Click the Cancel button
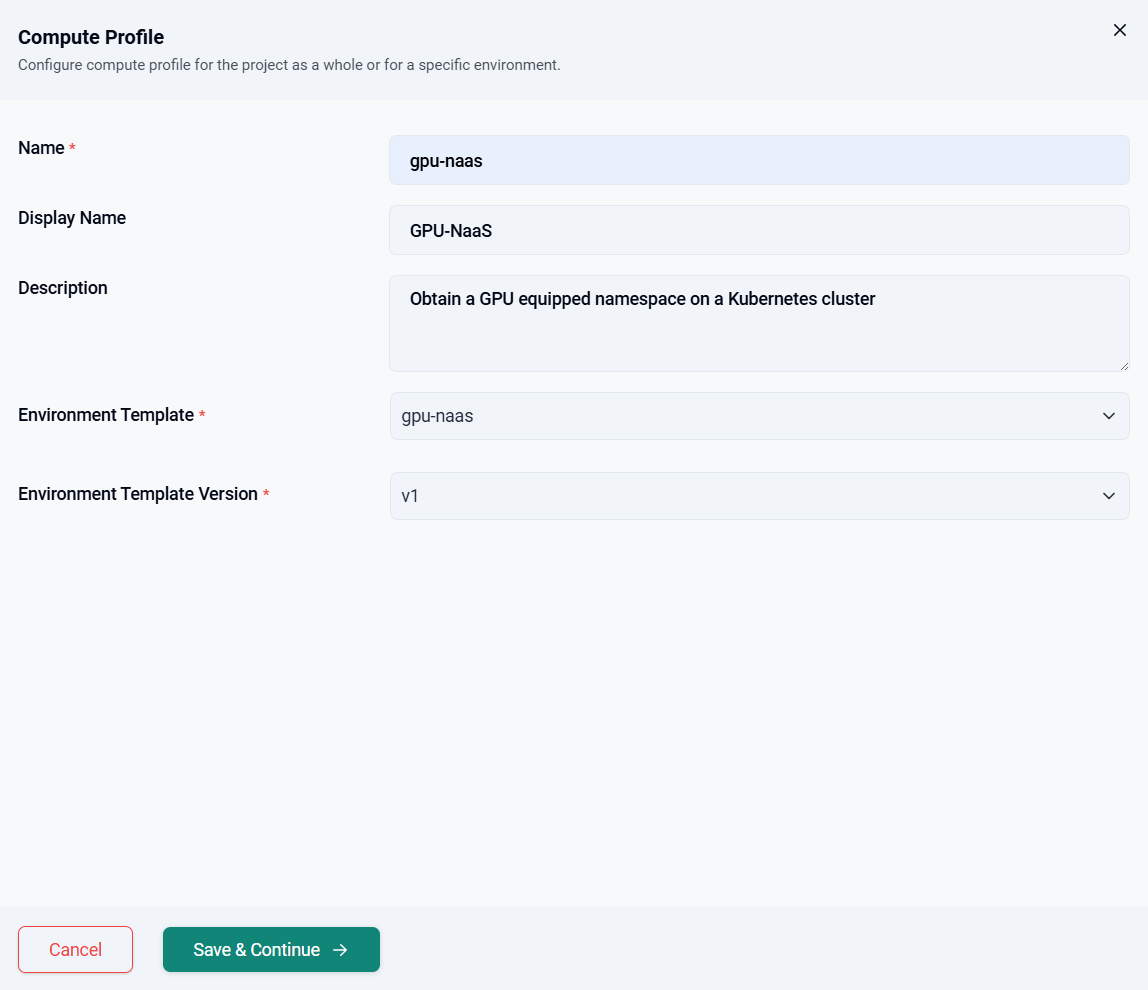Screen dimensions: 1148x990 (x=75, y=950)
